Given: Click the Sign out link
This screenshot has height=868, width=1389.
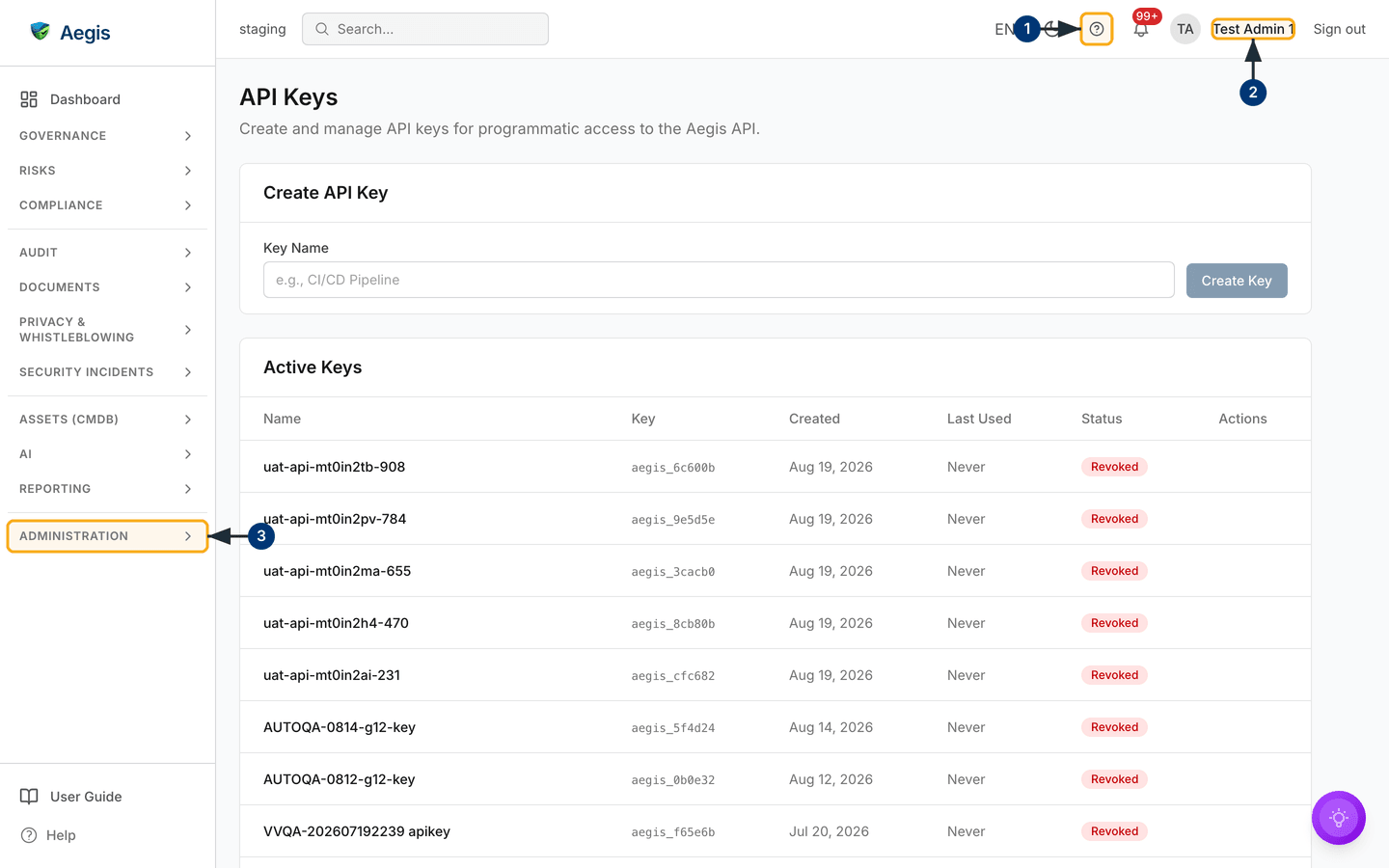Looking at the screenshot, I should 1339,29.
